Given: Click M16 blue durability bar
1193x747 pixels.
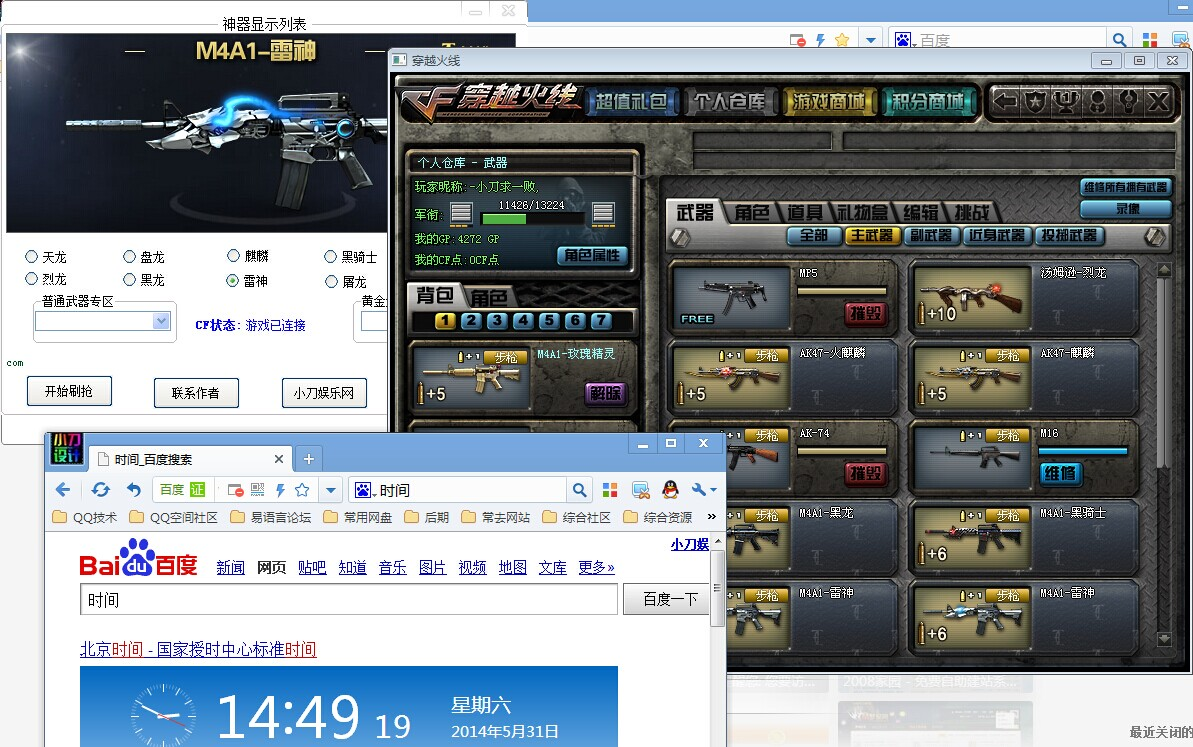Looking at the screenshot, I should 1082,451.
